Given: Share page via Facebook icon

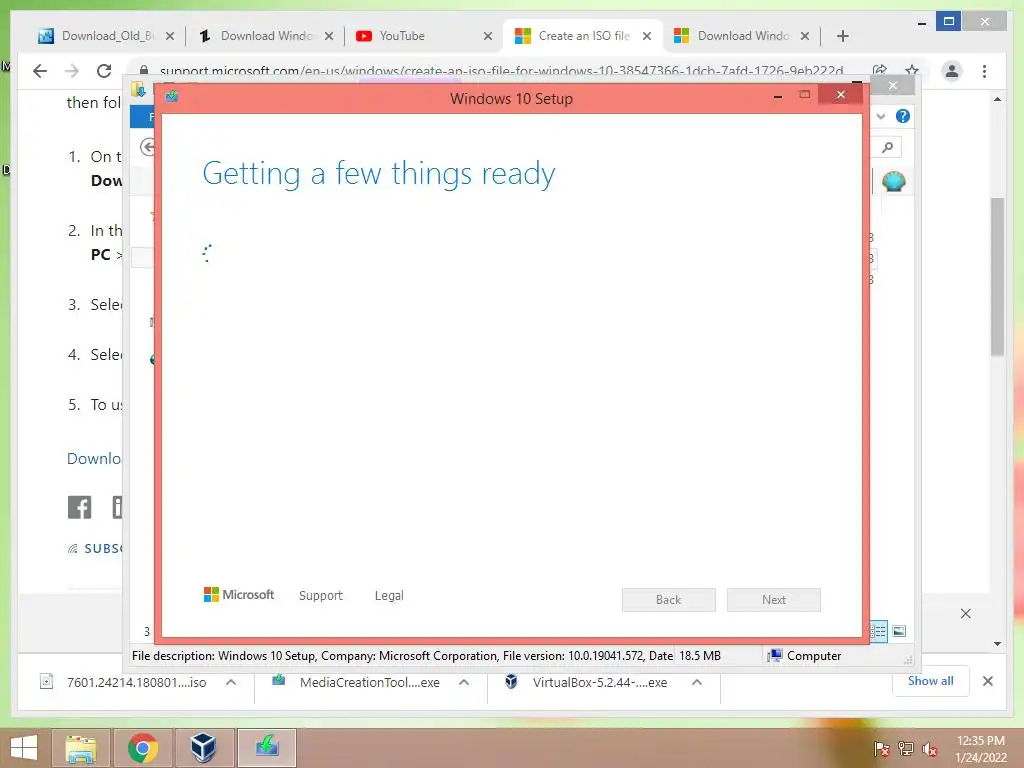Looking at the screenshot, I should click(x=80, y=507).
